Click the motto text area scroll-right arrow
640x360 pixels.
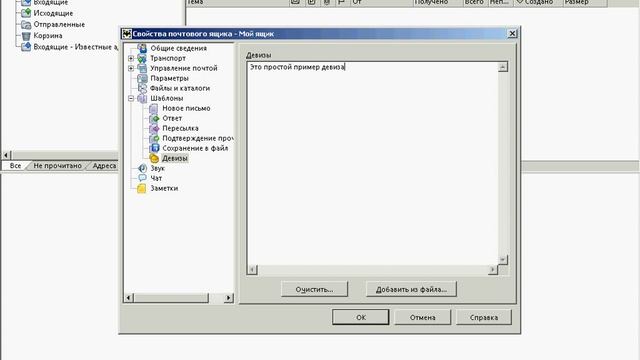click(x=493, y=270)
